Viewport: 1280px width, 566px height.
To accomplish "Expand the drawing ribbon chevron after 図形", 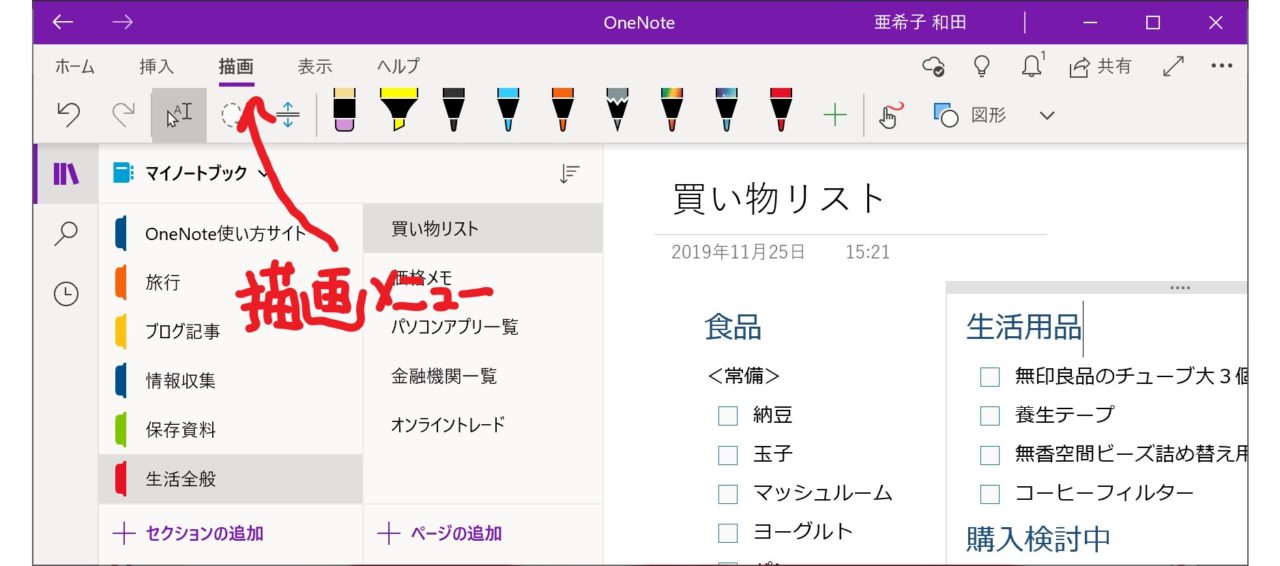I will pos(1047,116).
